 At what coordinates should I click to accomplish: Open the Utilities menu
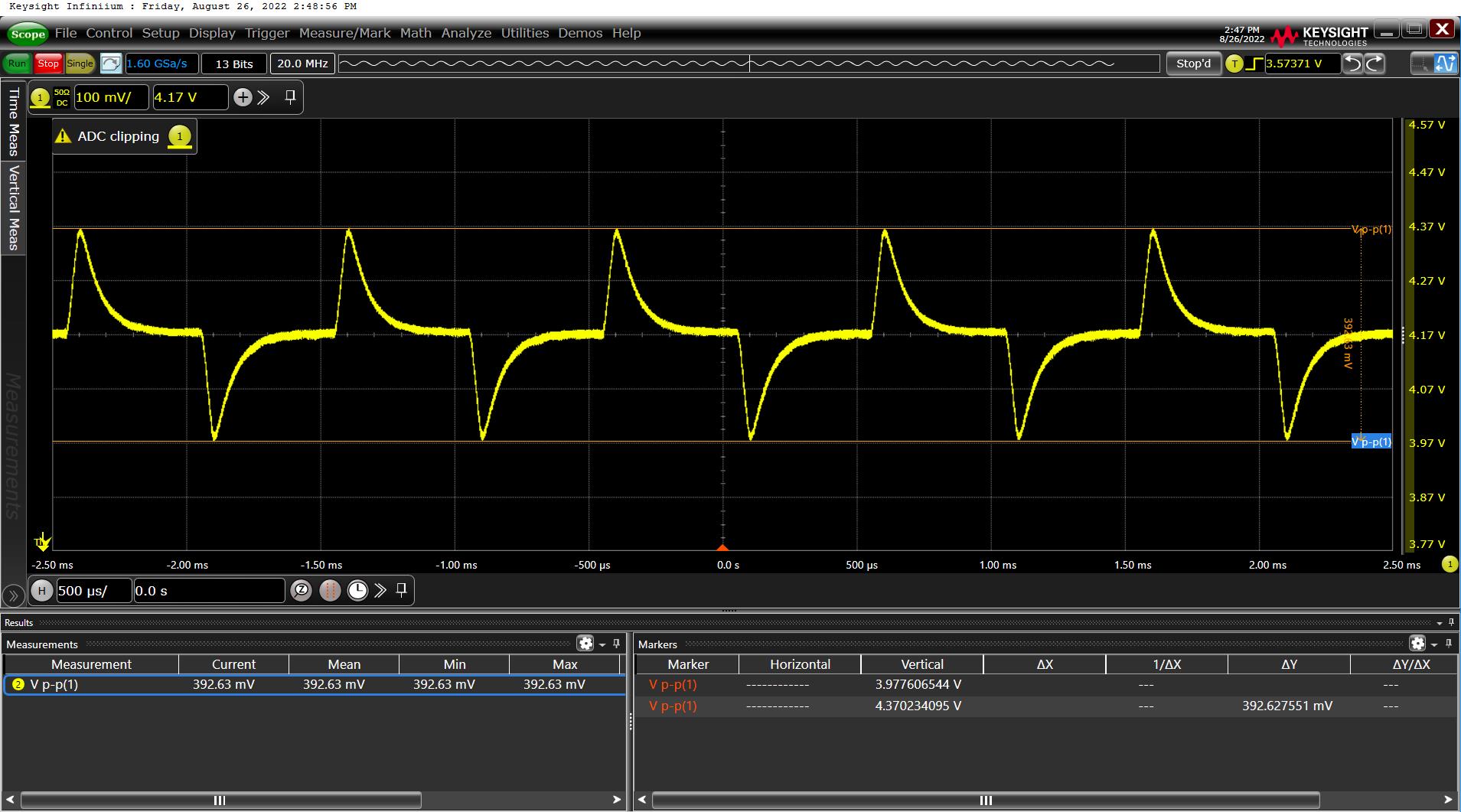(525, 33)
